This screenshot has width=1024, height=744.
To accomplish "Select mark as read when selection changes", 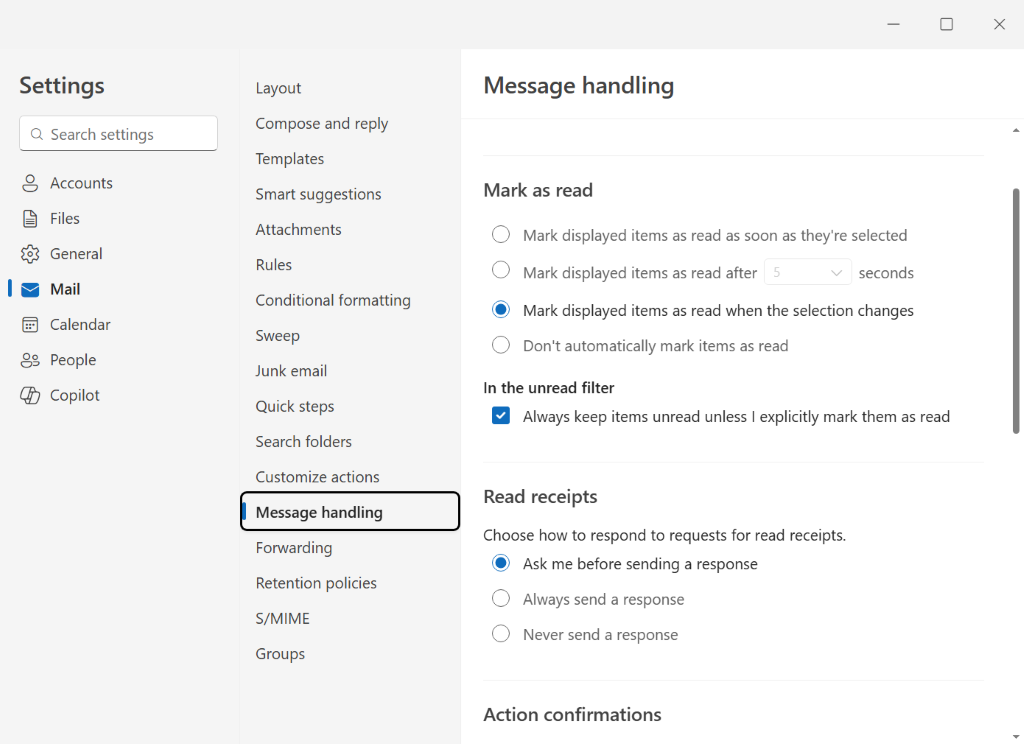I will (501, 309).
